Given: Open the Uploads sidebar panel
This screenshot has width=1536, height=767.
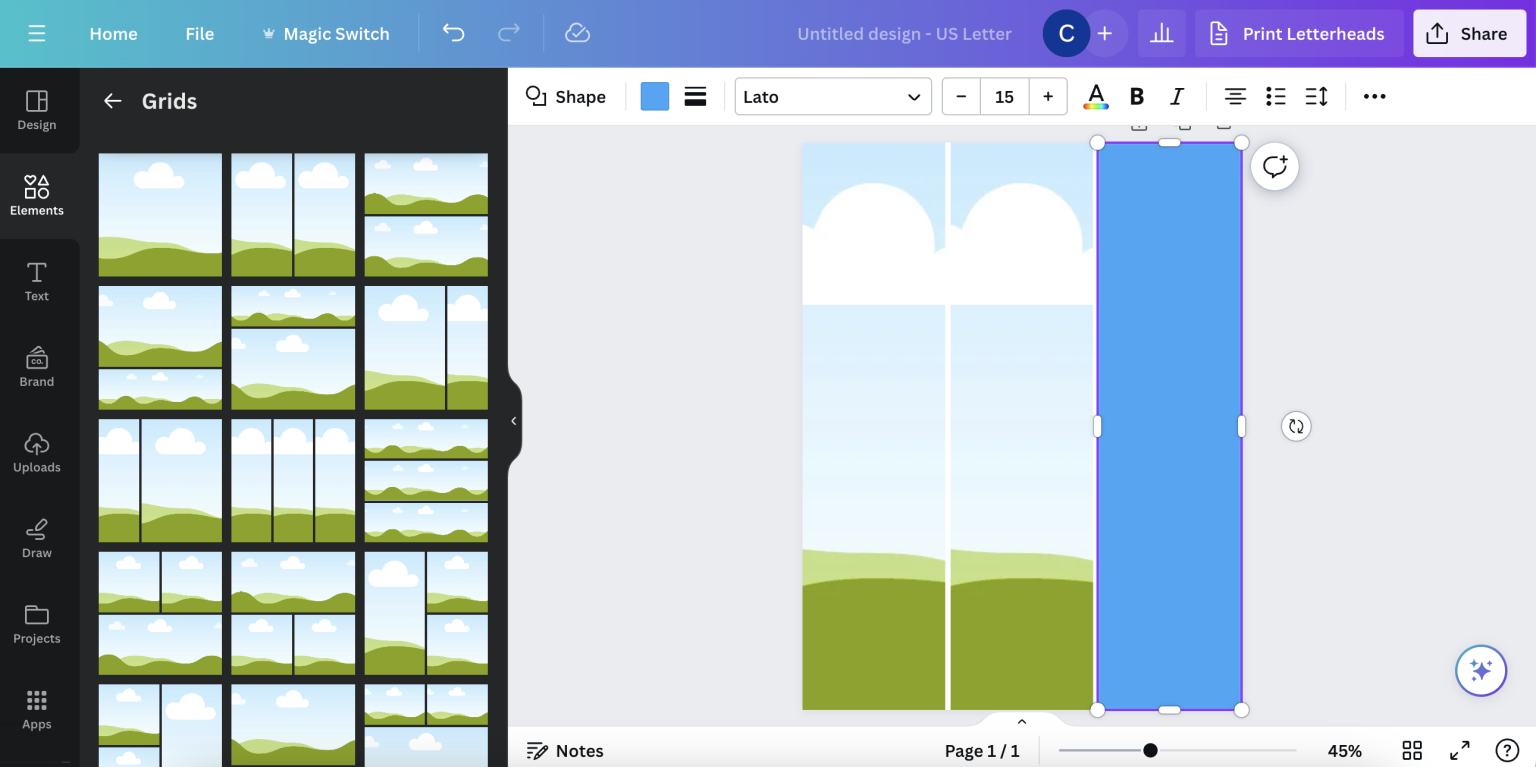Looking at the screenshot, I should pos(37,452).
